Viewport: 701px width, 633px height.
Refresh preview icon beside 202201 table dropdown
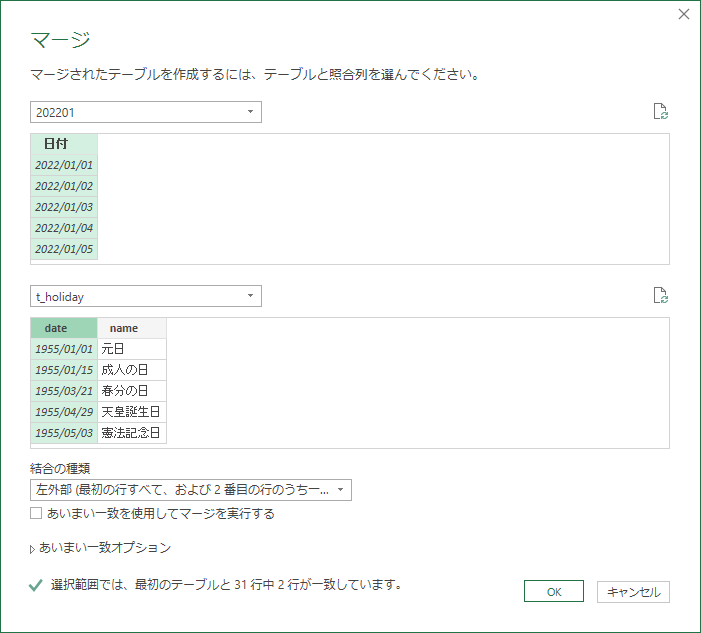coord(661,111)
